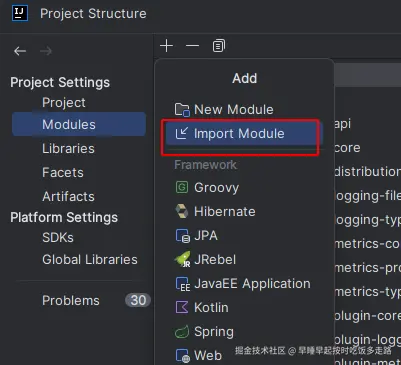Select Kotlin framework entry
Viewport: 401px width, 365px height.
pyautogui.click(x=244, y=307)
